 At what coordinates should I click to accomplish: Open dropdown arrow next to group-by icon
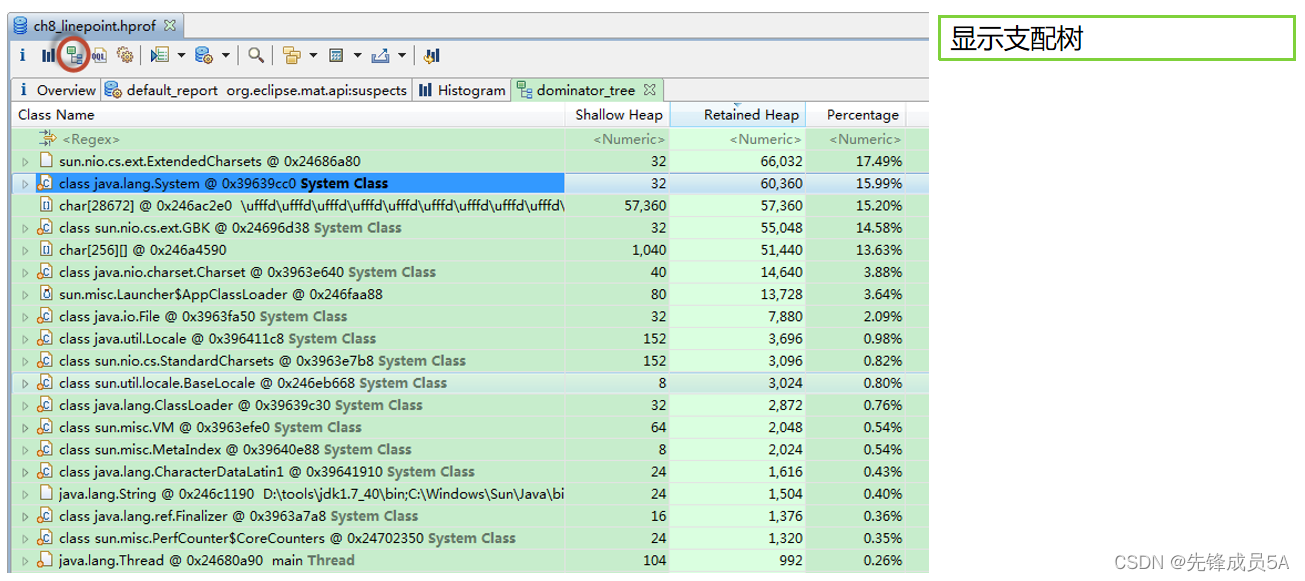313,56
